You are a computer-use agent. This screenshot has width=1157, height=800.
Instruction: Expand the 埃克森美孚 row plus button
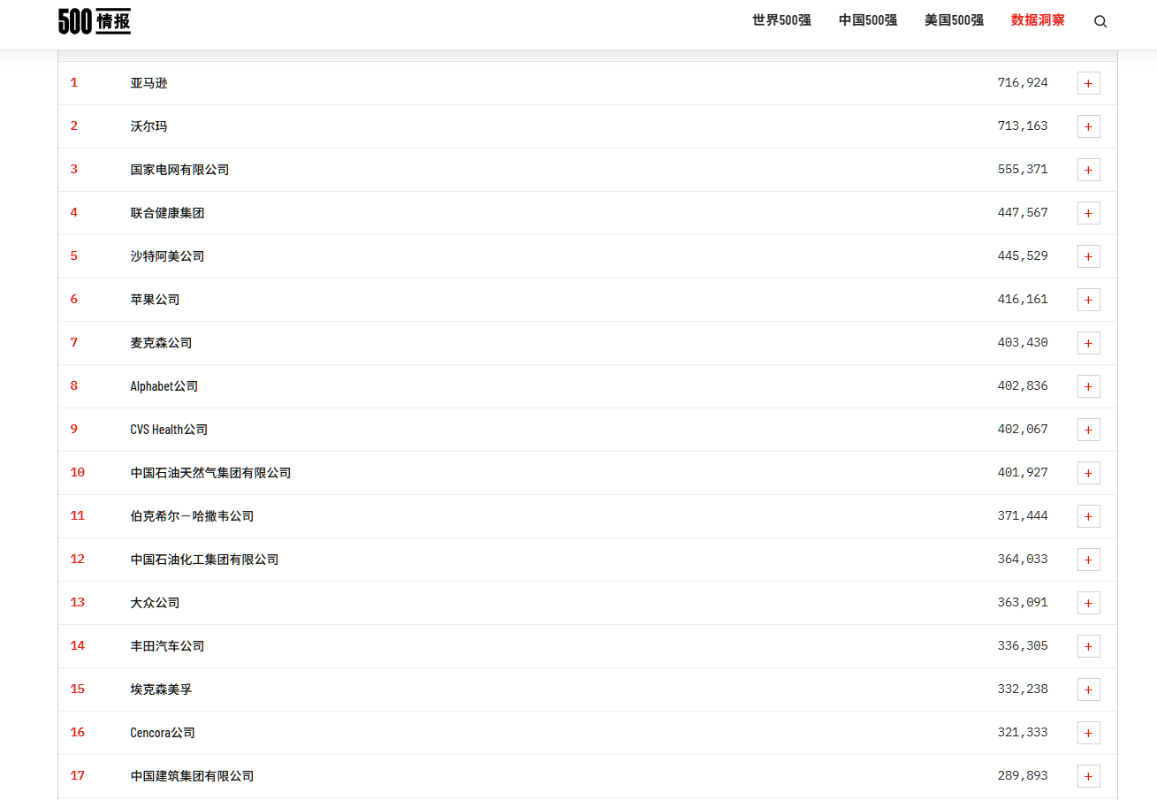[x=1088, y=690]
